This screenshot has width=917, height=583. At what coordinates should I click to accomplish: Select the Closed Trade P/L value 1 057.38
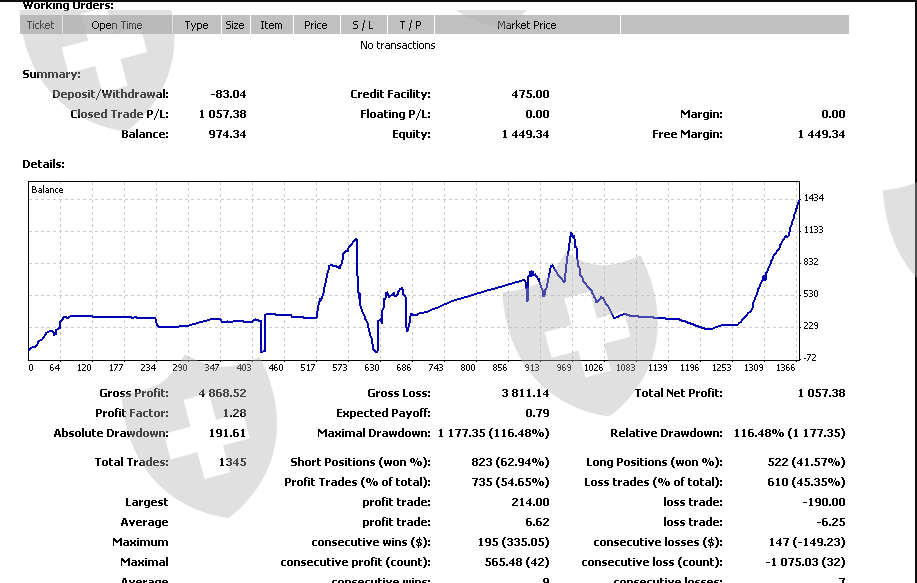(x=222, y=114)
